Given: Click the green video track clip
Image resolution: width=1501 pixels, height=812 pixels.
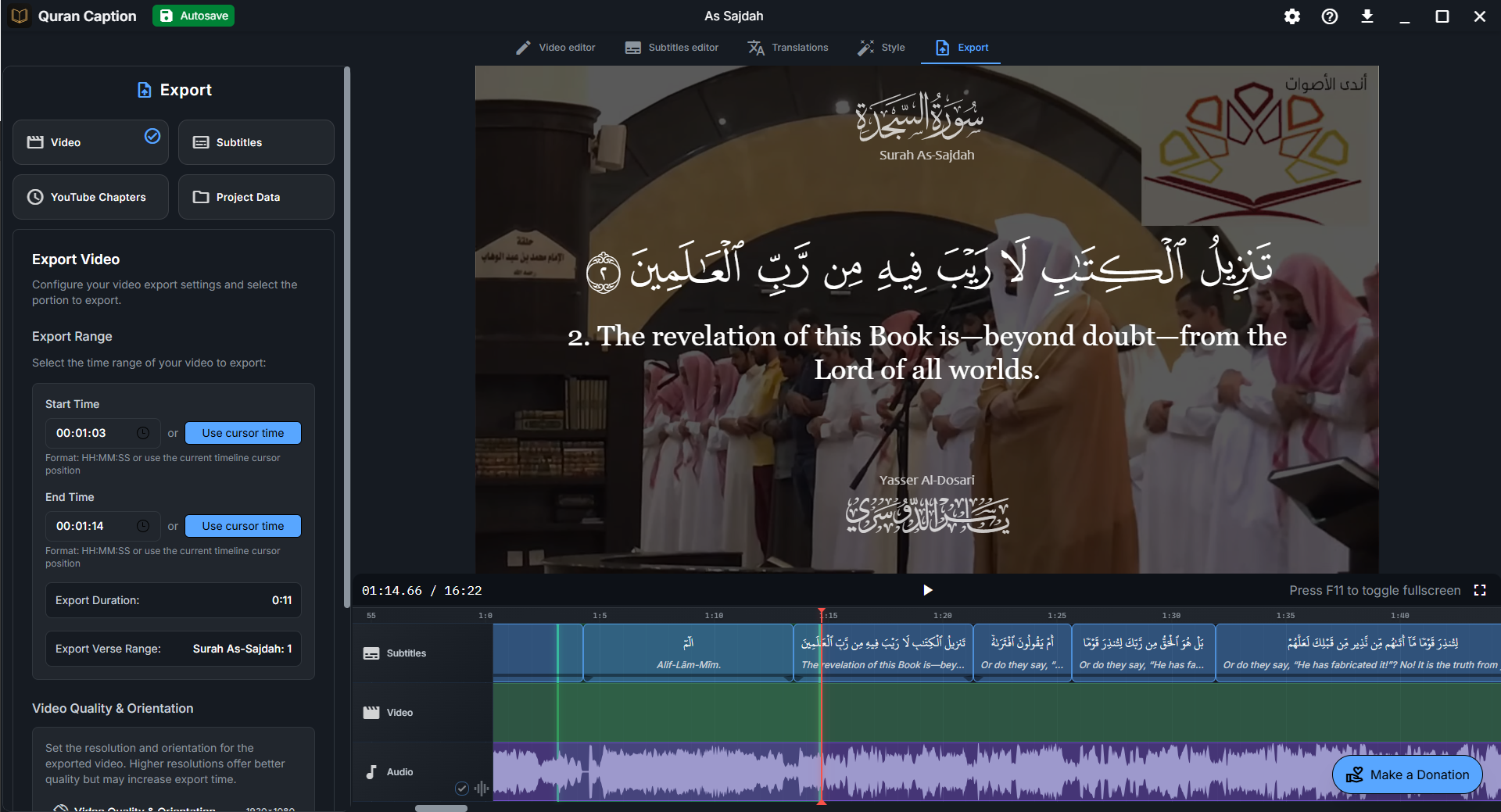Looking at the screenshot, I should click(x=997, y=712).
